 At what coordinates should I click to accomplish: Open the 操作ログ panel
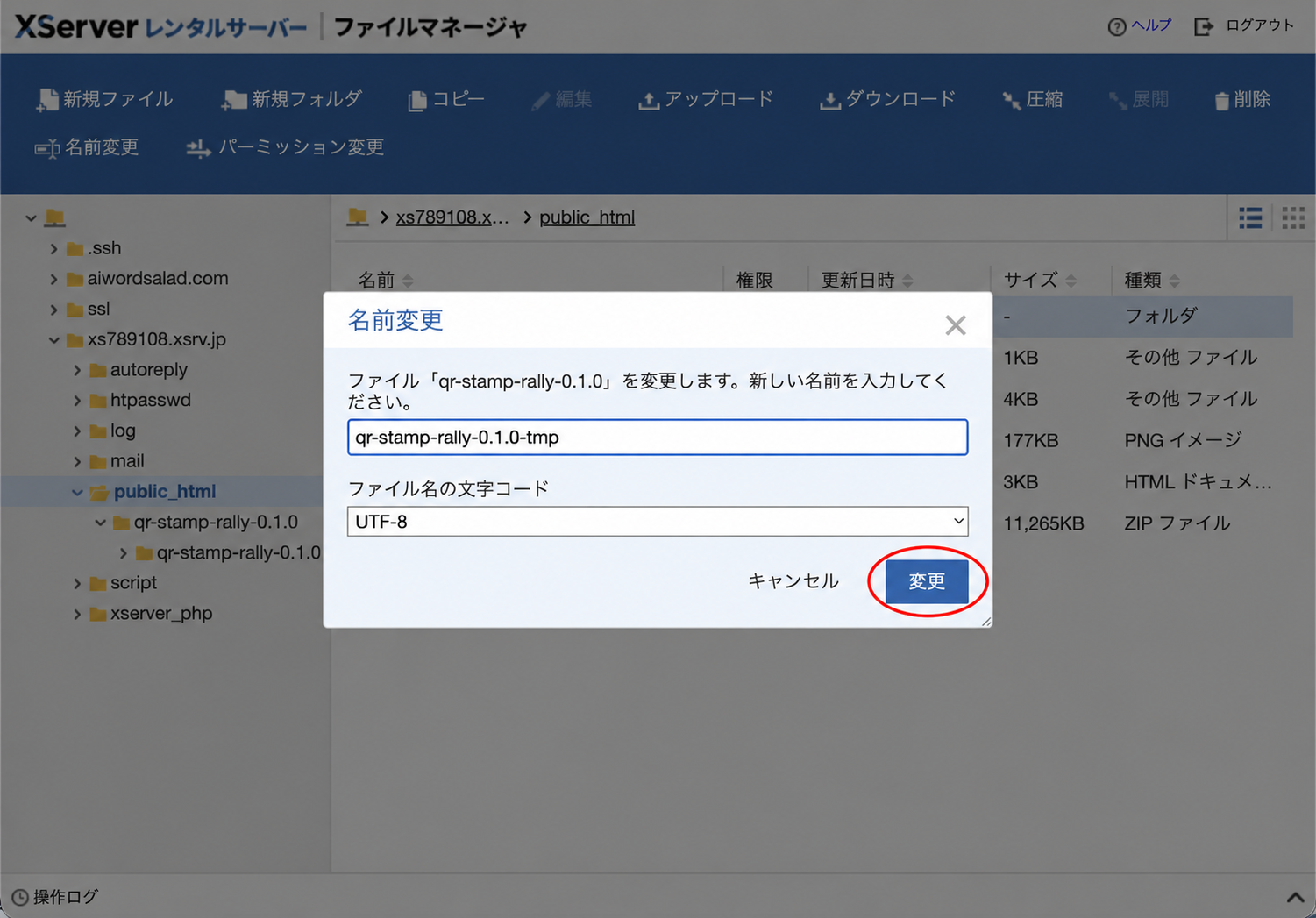point(54,897)
